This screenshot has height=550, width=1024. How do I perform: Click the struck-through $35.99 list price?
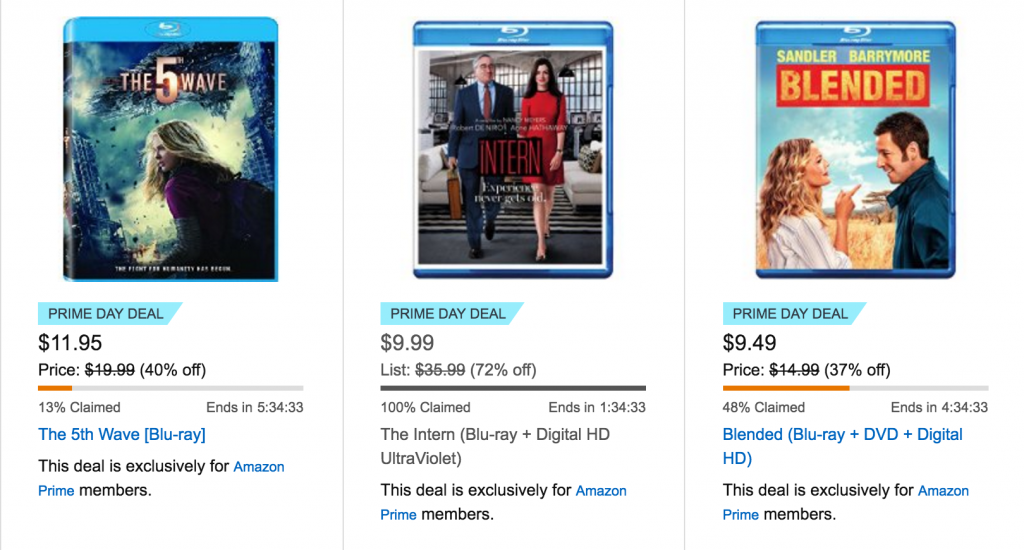440,370
